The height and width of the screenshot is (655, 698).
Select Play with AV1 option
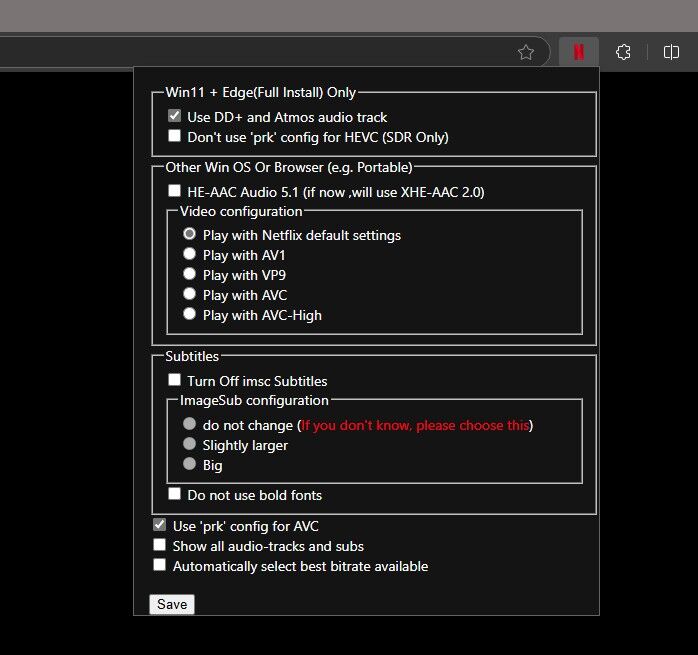(190, 254)
